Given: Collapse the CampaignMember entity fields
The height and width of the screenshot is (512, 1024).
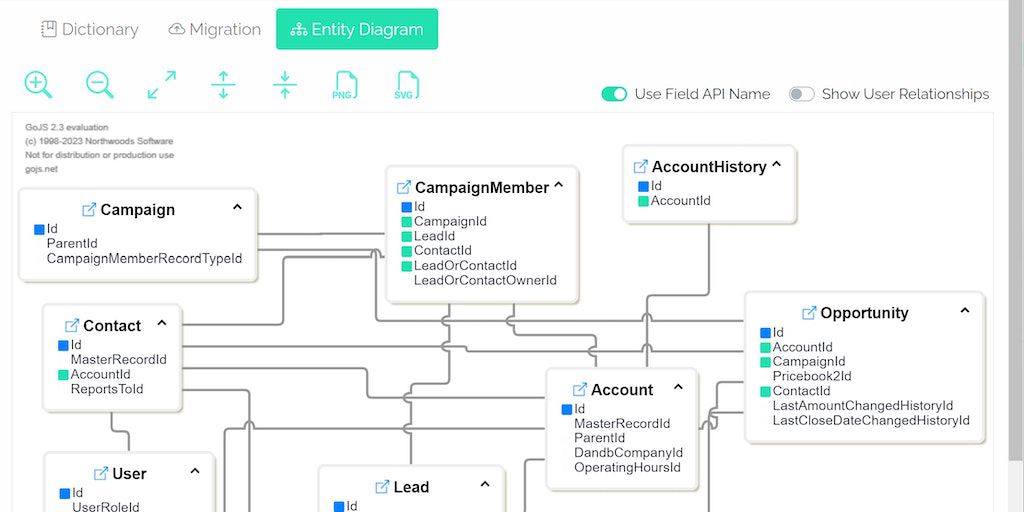Looking at the screenshot, I should tap(559, 186).
